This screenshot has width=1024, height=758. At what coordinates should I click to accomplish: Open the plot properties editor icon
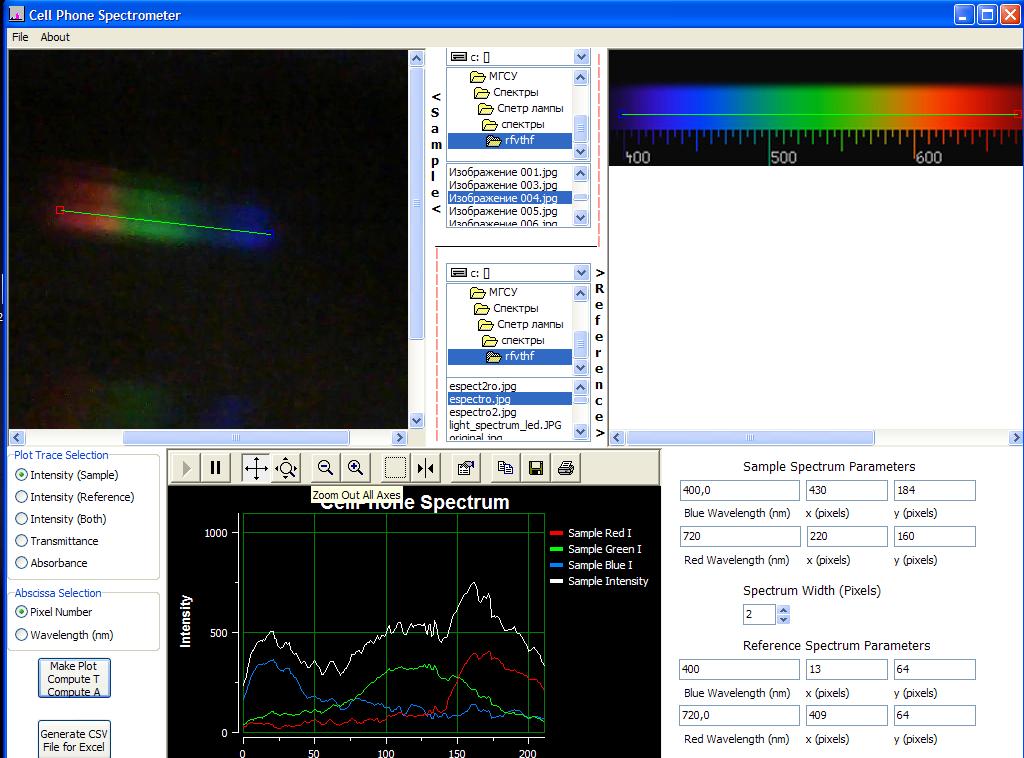point(465,467)
